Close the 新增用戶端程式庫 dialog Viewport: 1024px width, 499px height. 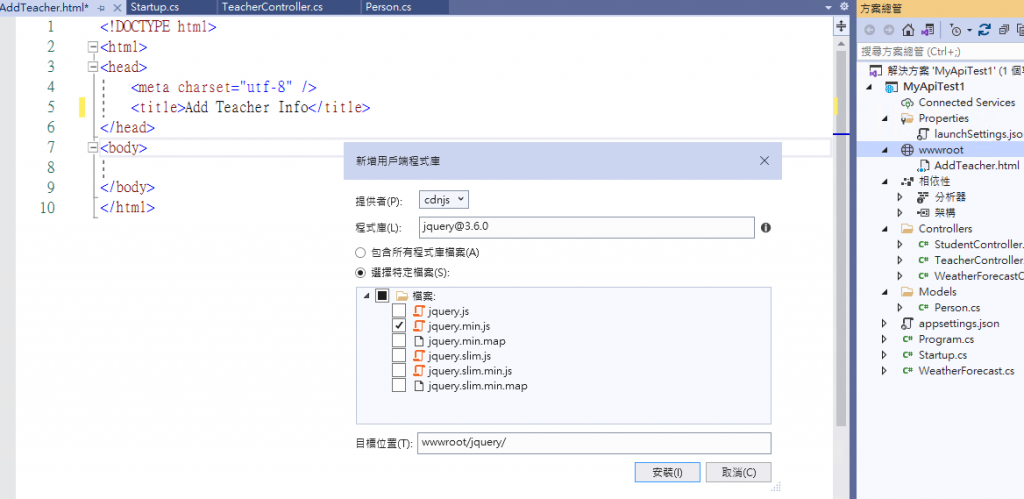coord(764,161)
